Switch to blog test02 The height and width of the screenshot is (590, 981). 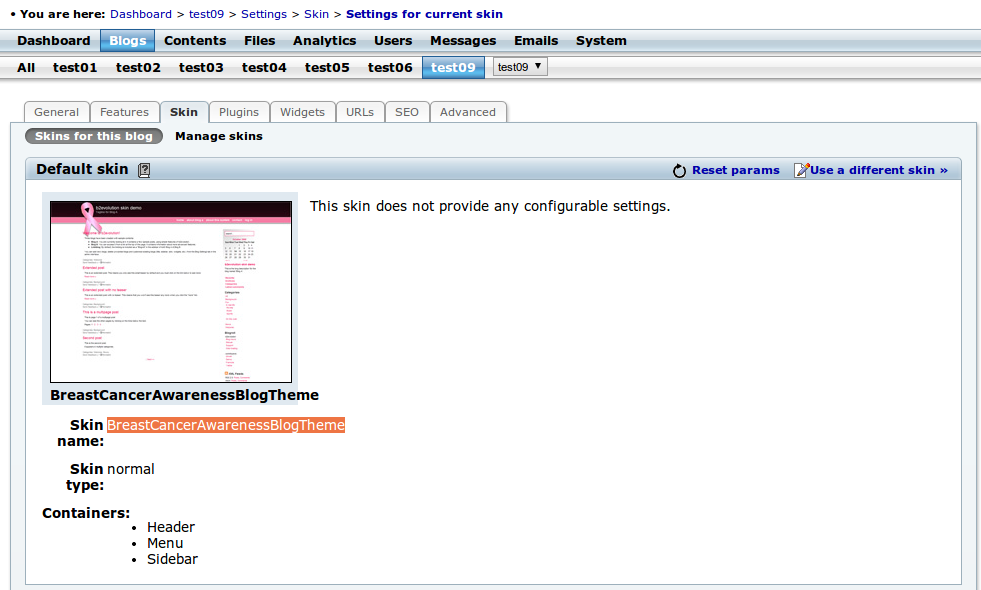coord(138,68)
